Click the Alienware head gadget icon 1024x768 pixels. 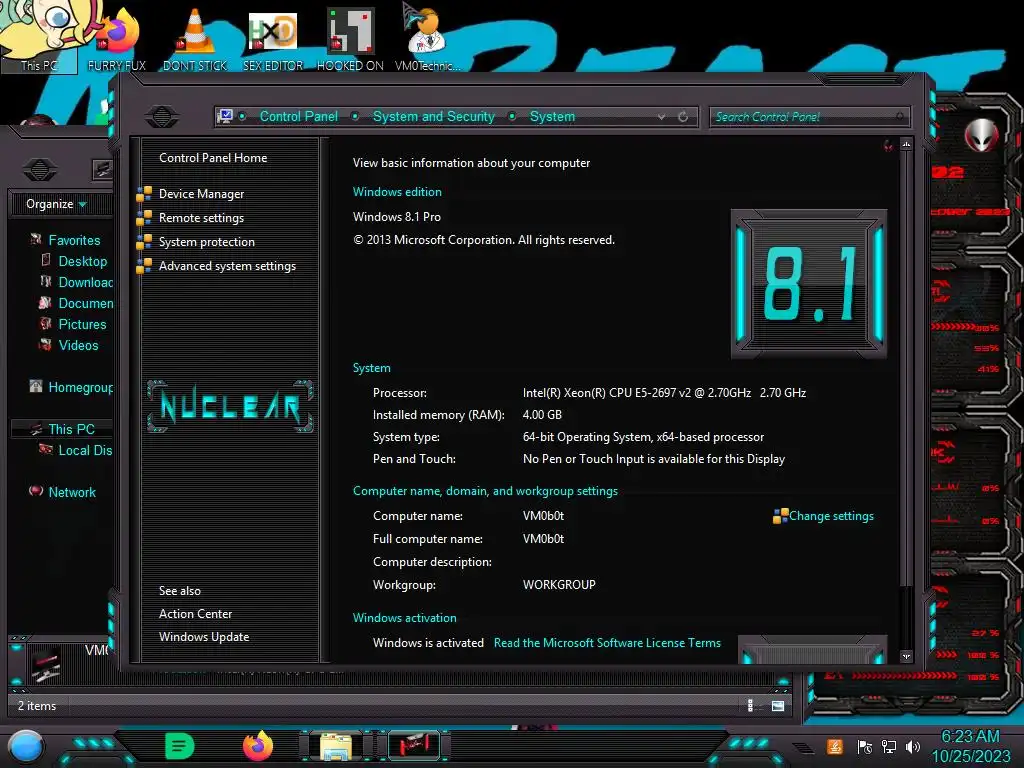pyautogui.click(x=981, y=136)
